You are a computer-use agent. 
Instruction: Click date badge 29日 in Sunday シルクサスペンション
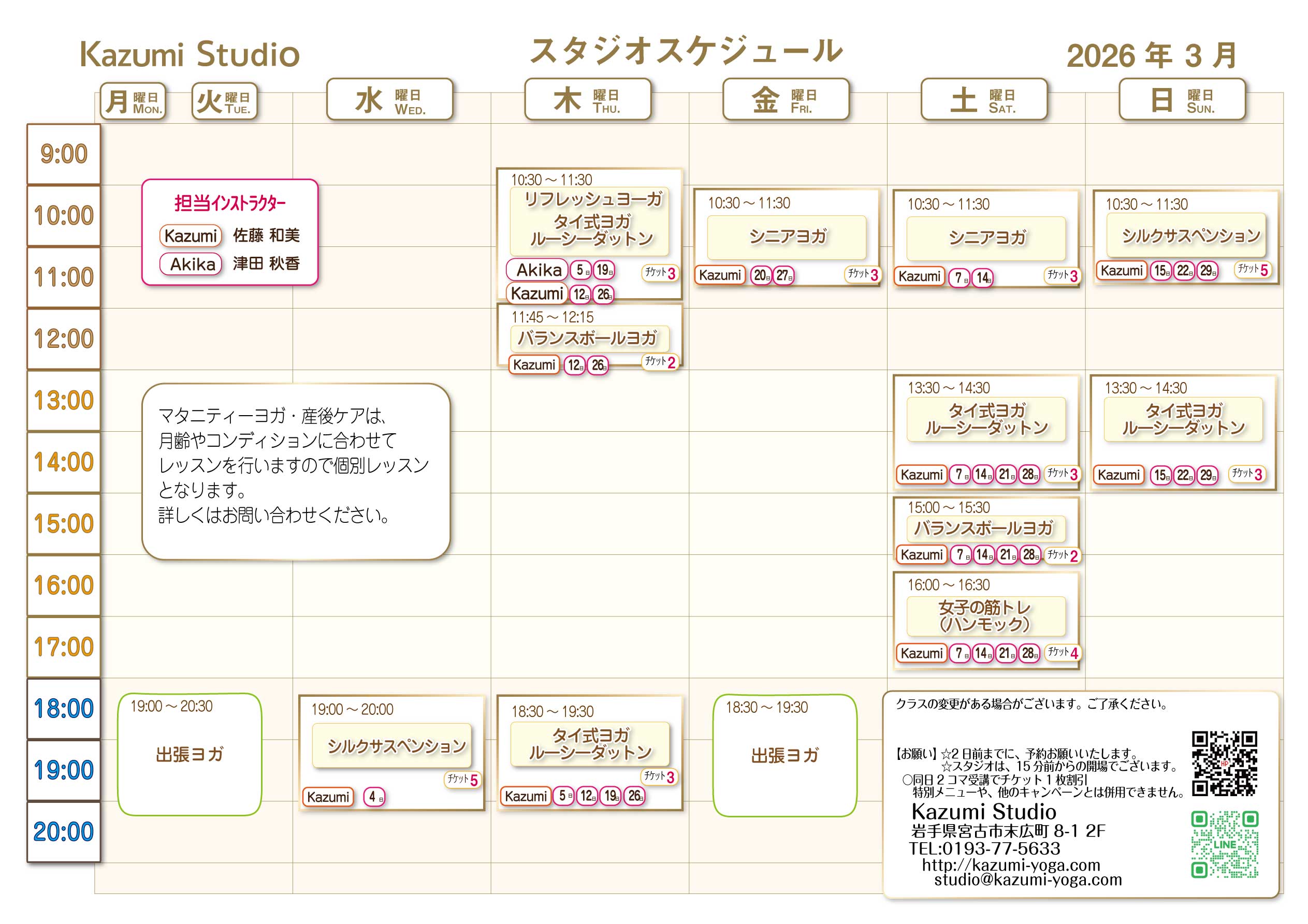(1207, 271)
